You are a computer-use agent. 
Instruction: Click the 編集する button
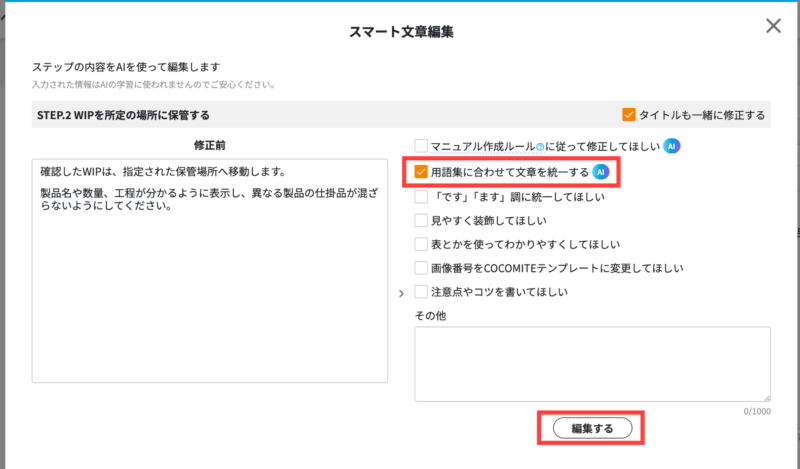pyautogui.click(x=592, y=428)
